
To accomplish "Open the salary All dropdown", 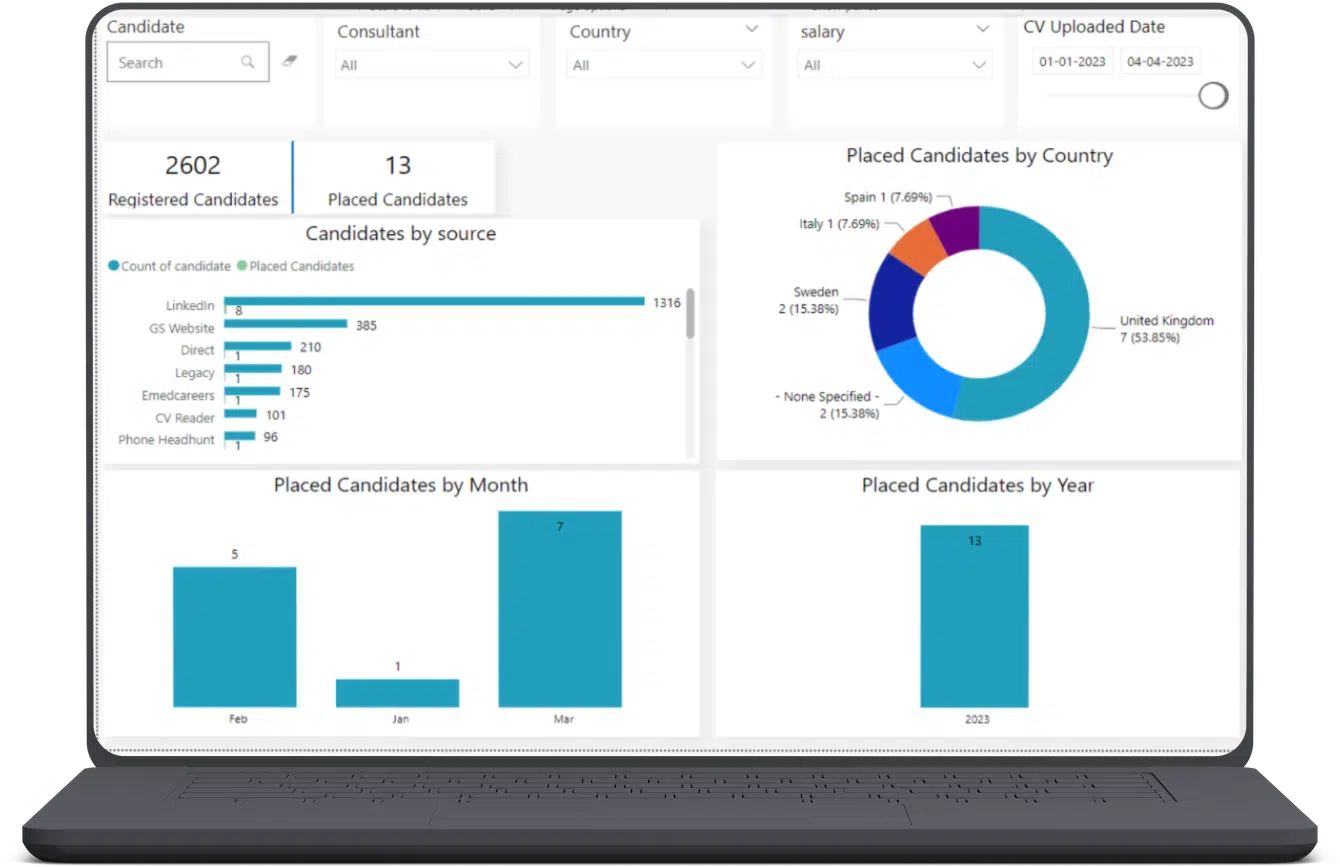I will coord(895,65).
